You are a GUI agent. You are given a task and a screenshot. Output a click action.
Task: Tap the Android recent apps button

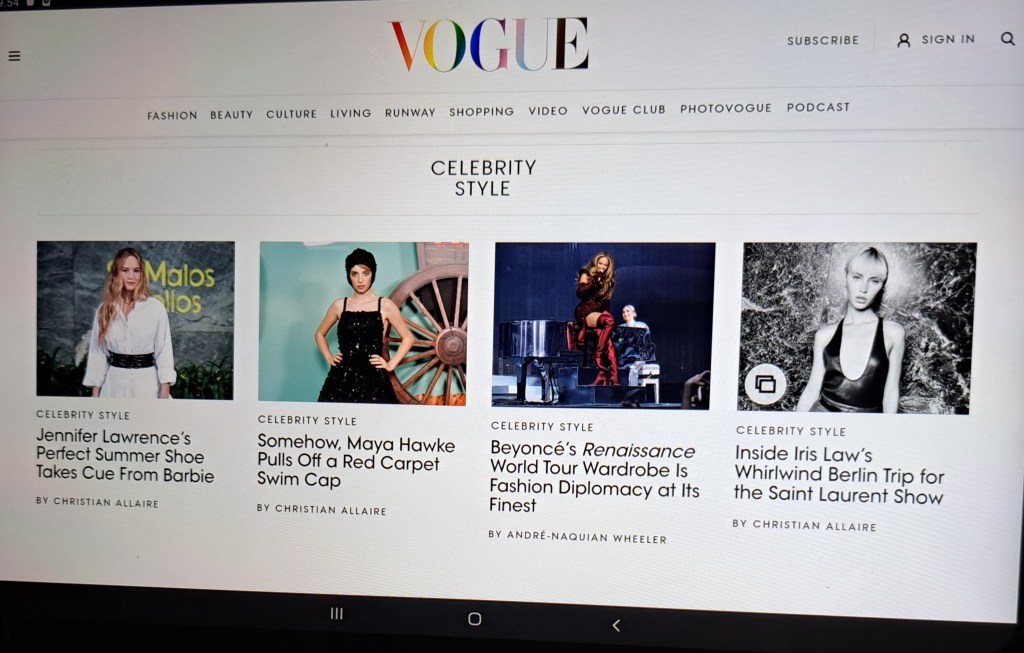pyautogui.click(x=336, y=613)
